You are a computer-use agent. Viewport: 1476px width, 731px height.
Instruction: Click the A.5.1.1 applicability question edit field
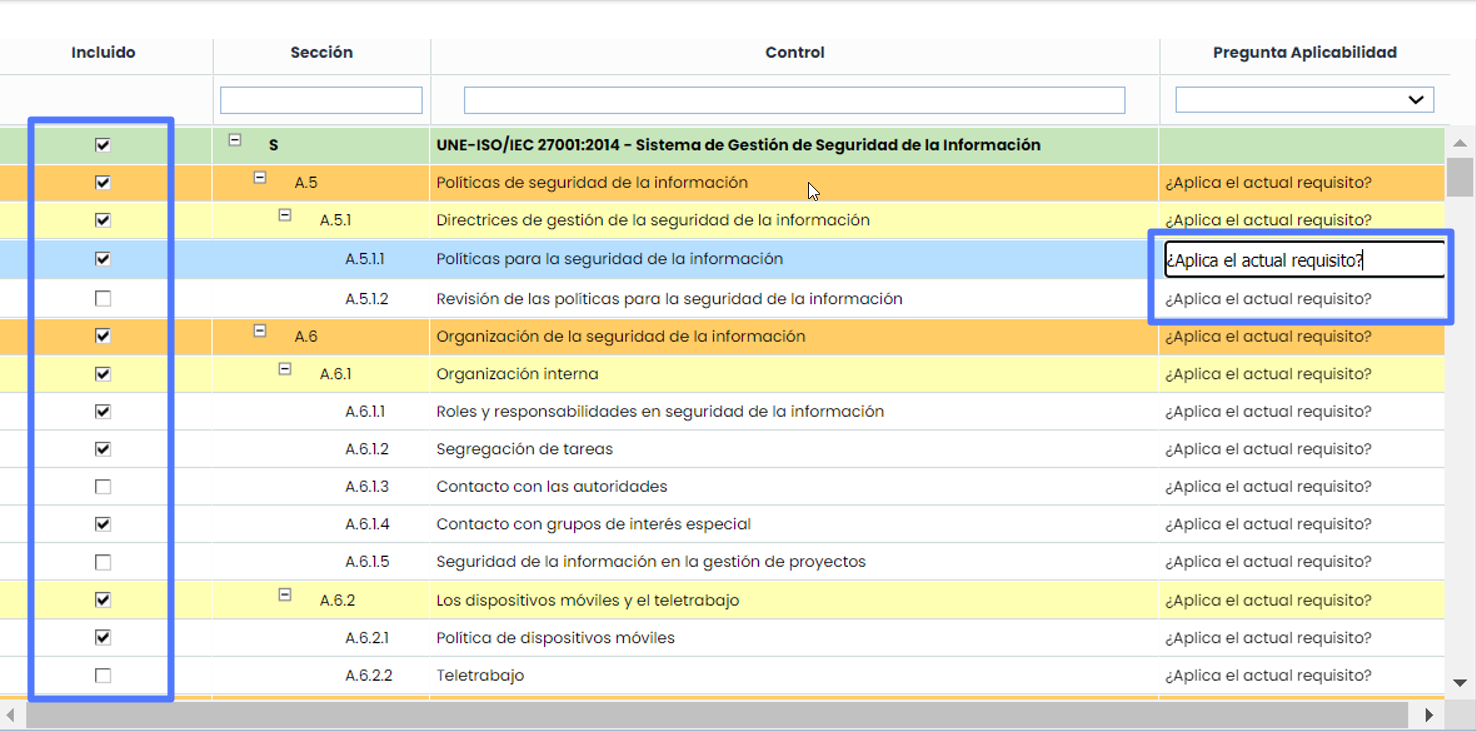point(1303,260)
